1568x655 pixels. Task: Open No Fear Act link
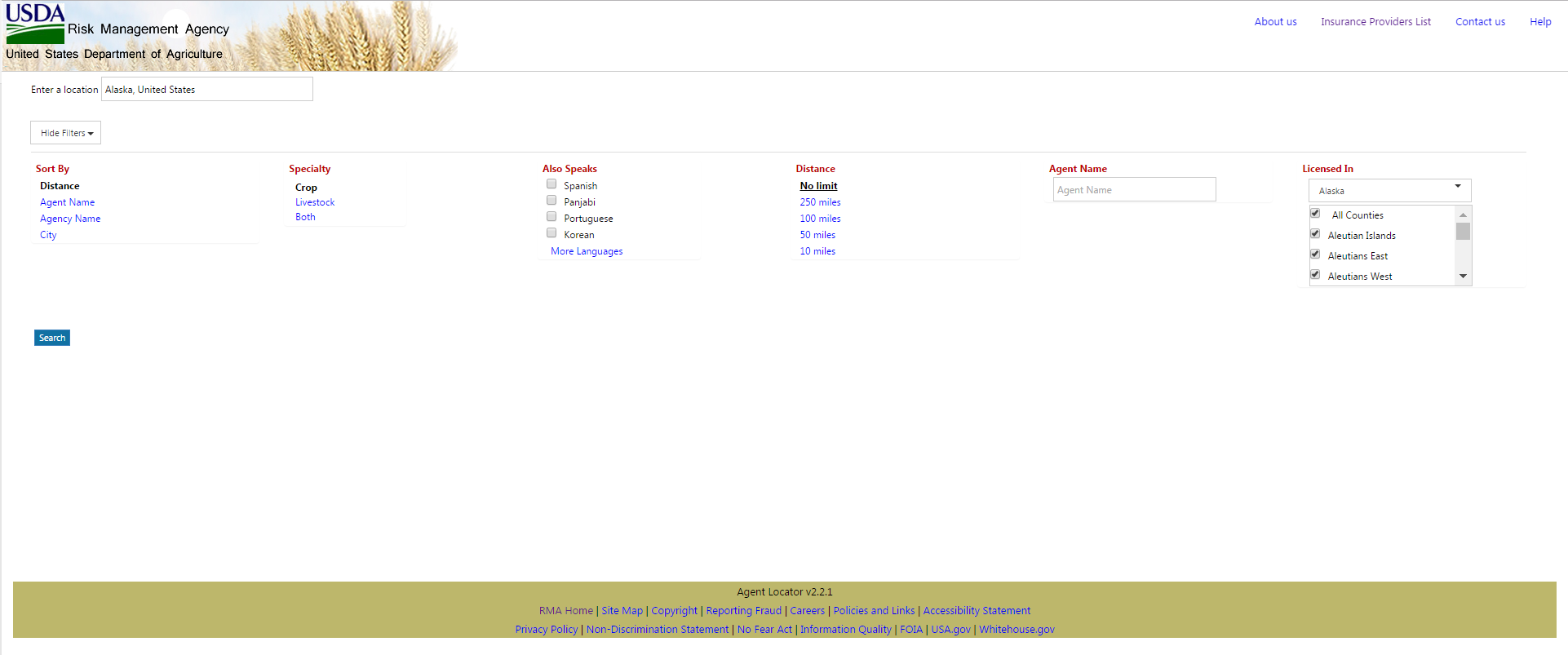pos(764,630)
